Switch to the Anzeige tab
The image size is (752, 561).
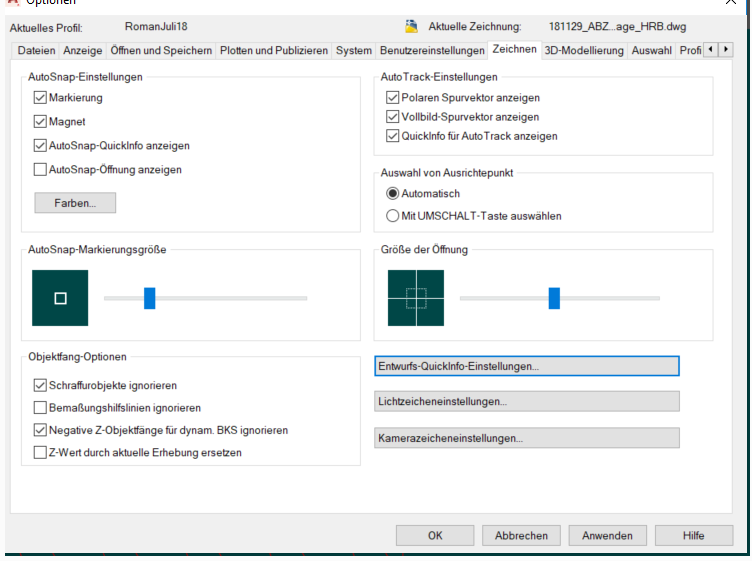point(82,51)
